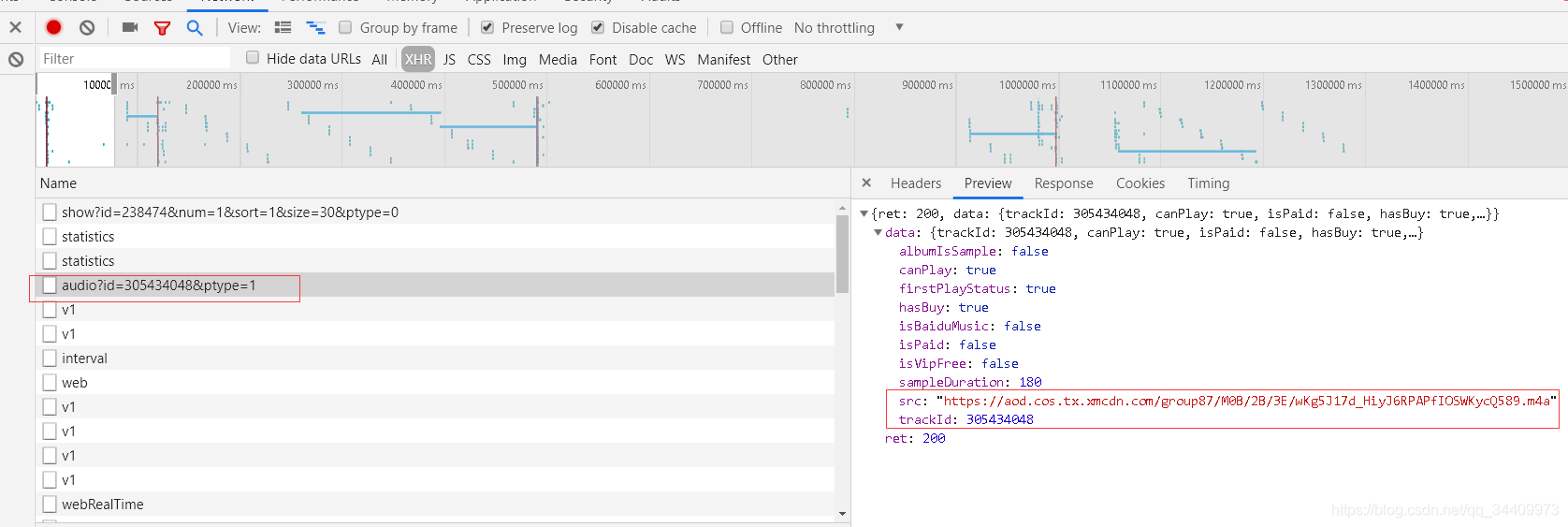Filter requests by Img
Screen dimensions: 1568x527
(x=515, y=59)
